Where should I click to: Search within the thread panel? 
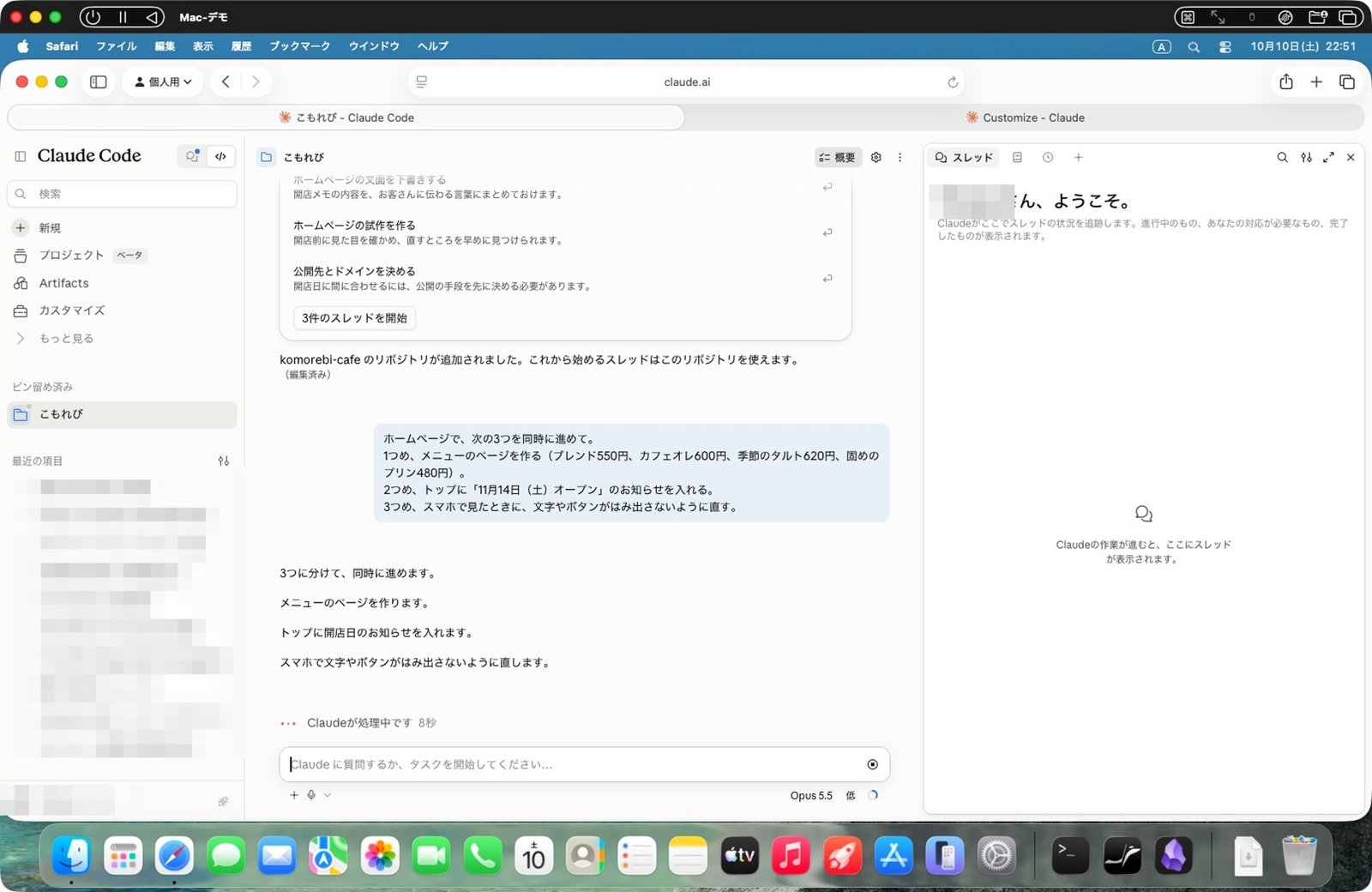[1282, 157]
